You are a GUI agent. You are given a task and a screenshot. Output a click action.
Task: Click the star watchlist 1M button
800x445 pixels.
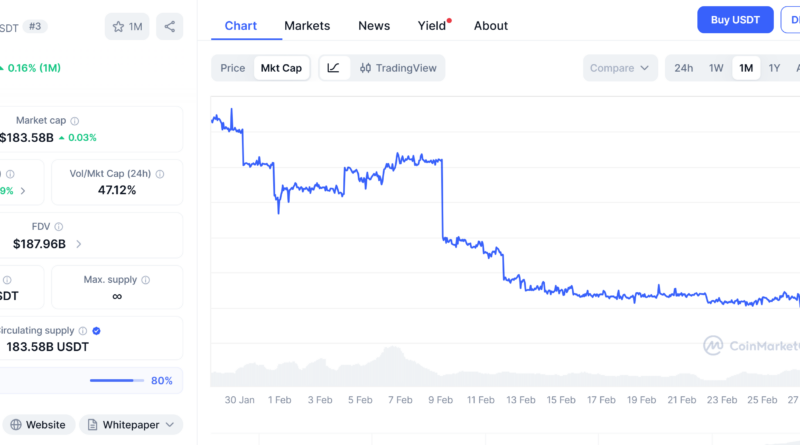(127, 27)
